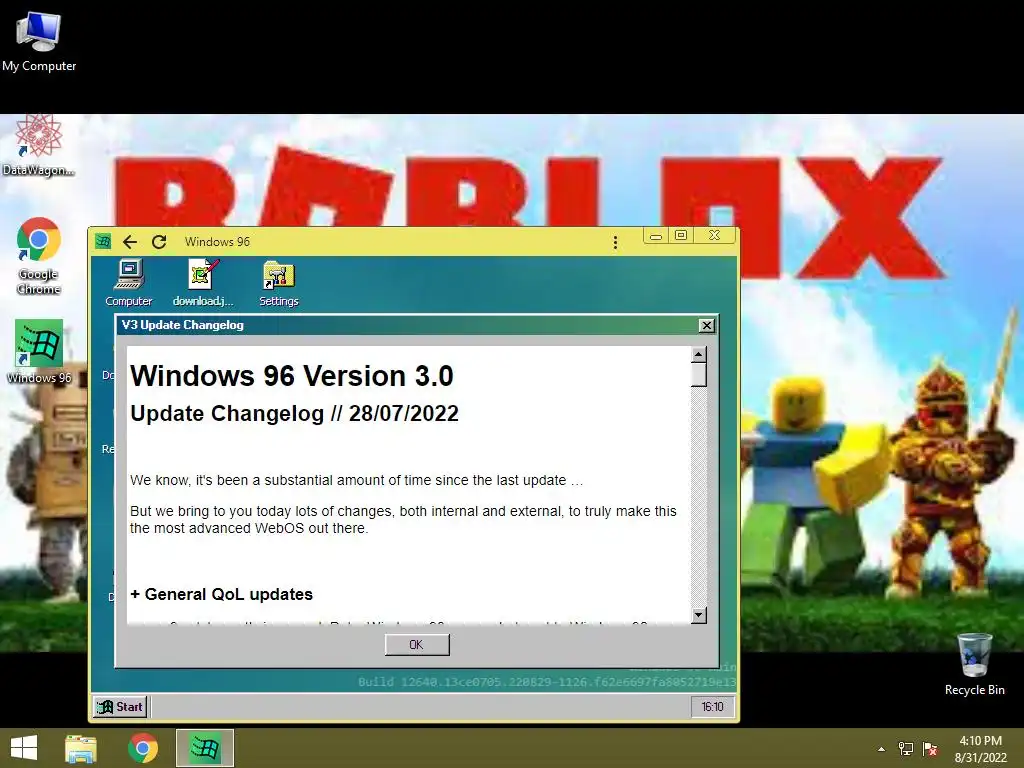Open the Action Center flag icon
Image resolution: width=1024 pixels, height=768 pixels.
(x=930, y=749)
